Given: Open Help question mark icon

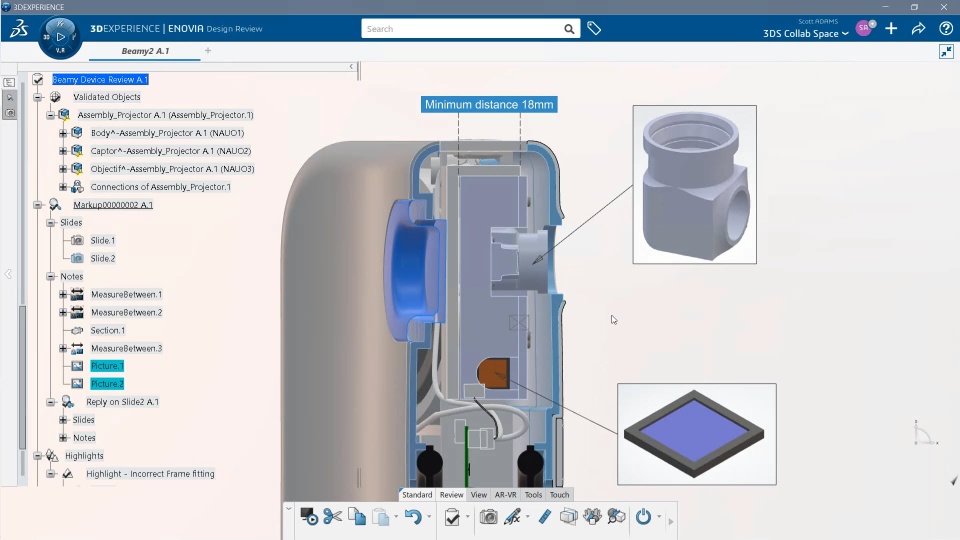Looking at the screenshot, I should (x=946, y=28).
